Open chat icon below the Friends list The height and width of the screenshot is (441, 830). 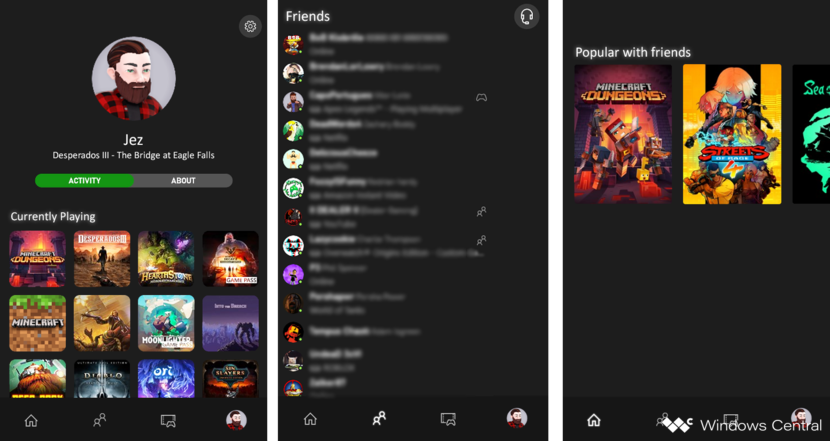(448, 419)
